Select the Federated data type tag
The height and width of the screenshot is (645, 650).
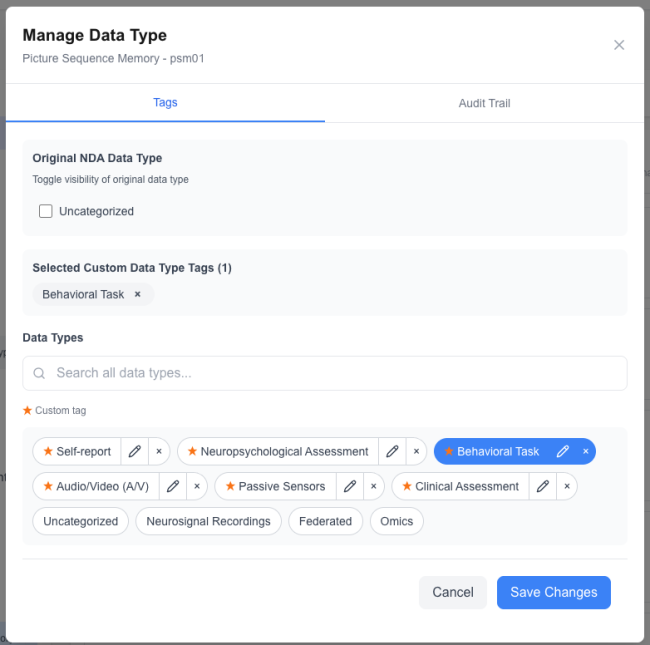pyautogui.click(x=325, y=521)
